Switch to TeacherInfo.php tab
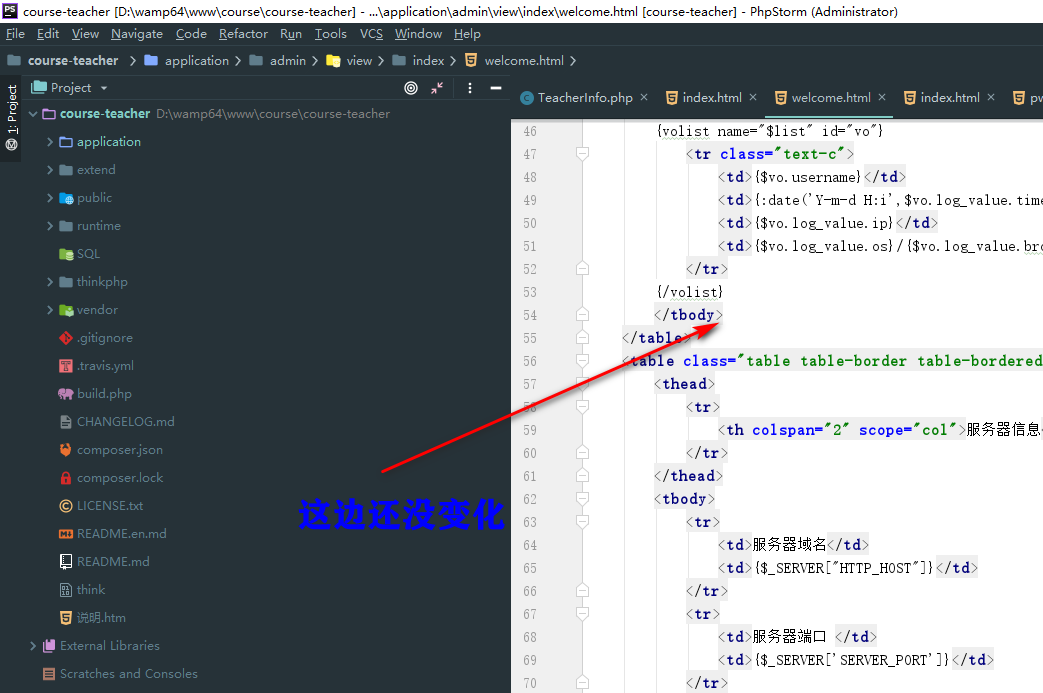The image size is (1043, 693). pyautogui.click(x=585, y=98)
